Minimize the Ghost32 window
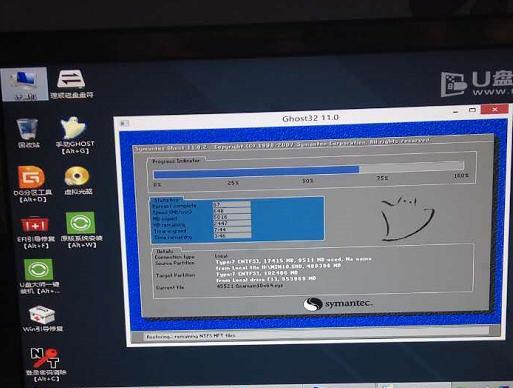This screenshot has height=388, width=513. [456, 111]
